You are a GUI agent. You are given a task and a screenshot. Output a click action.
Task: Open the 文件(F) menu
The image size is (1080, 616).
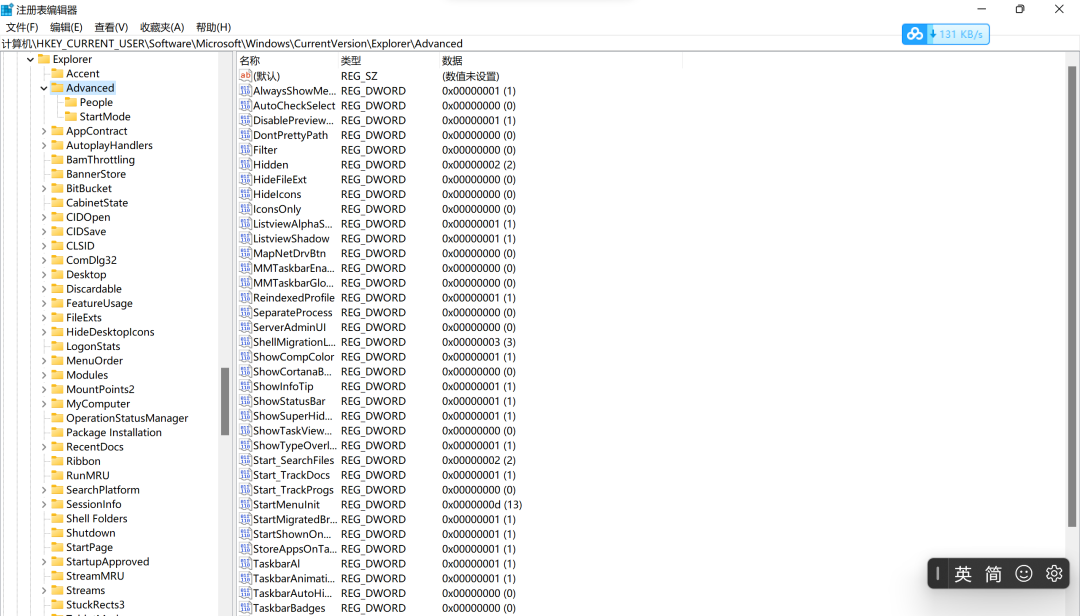click(x=22, y=27)
